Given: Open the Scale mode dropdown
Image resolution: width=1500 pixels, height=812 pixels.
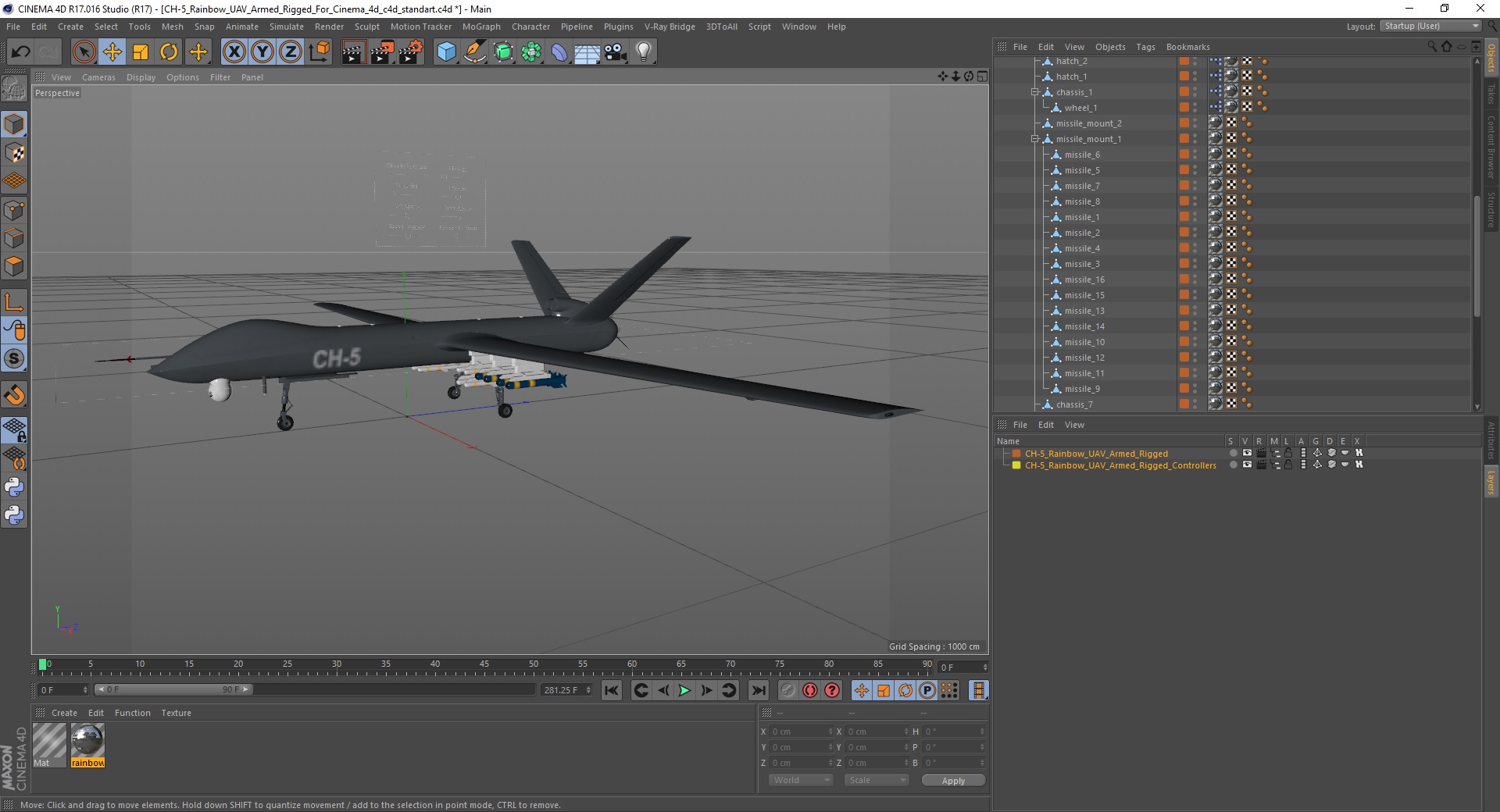Looking at the screenshot, I should pyautogui.click(x=877, y=780).
